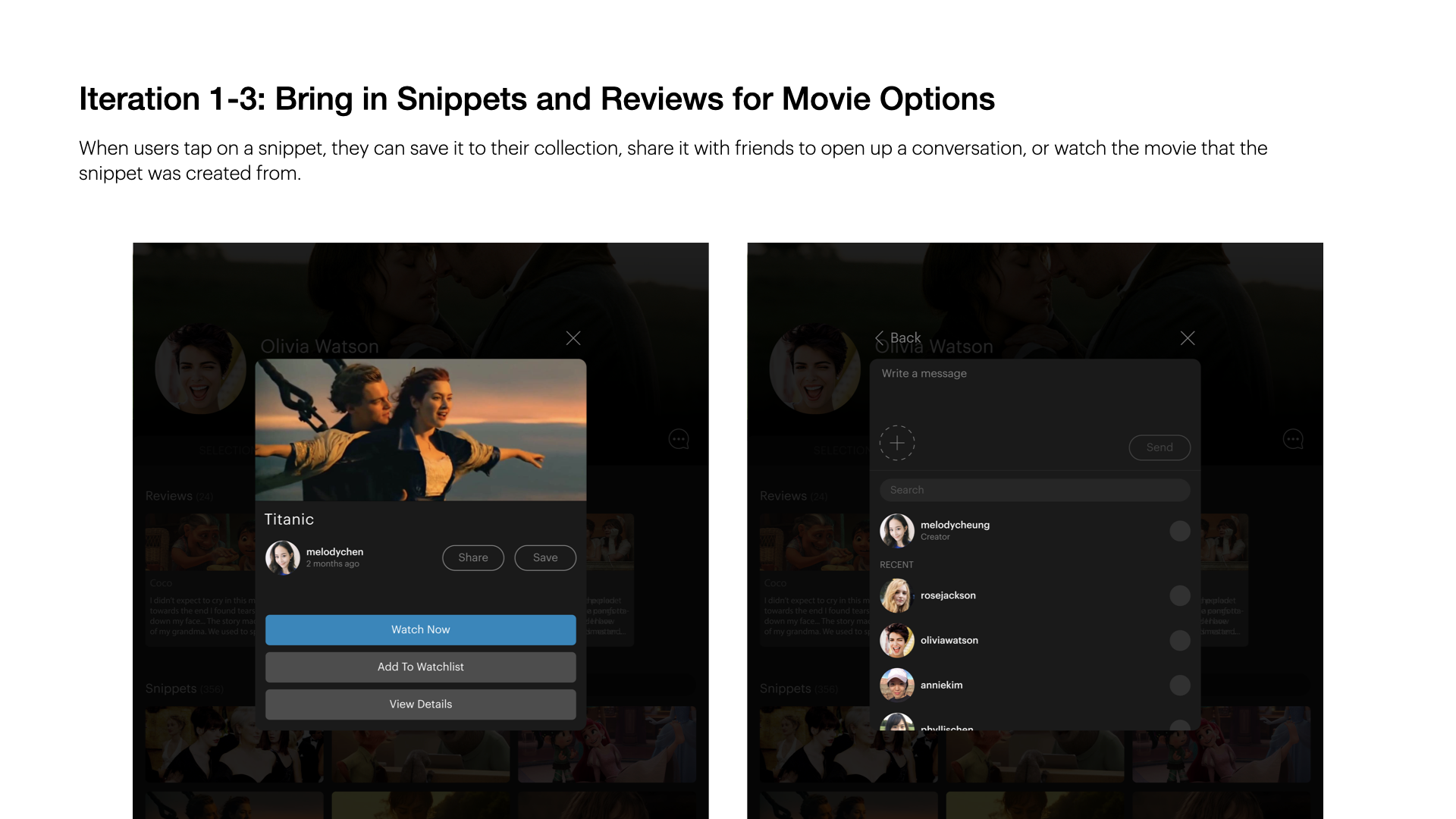1456x819 pixels.
Task: Click the Send button in message panel
Action: point(1159,447)
